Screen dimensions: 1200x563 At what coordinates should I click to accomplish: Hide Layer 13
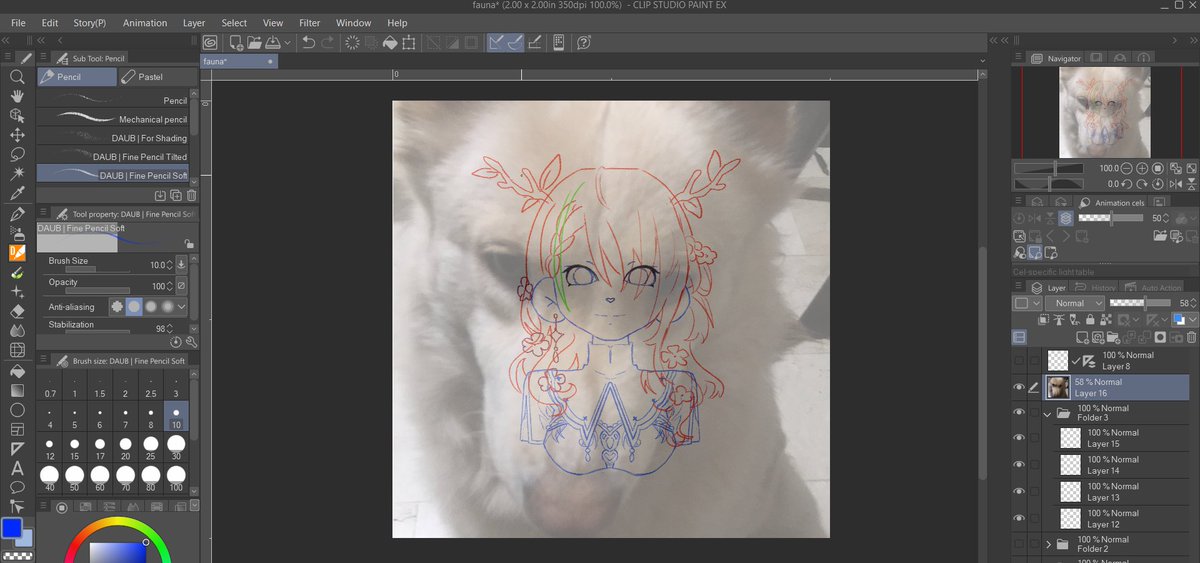pos(1020,491)
